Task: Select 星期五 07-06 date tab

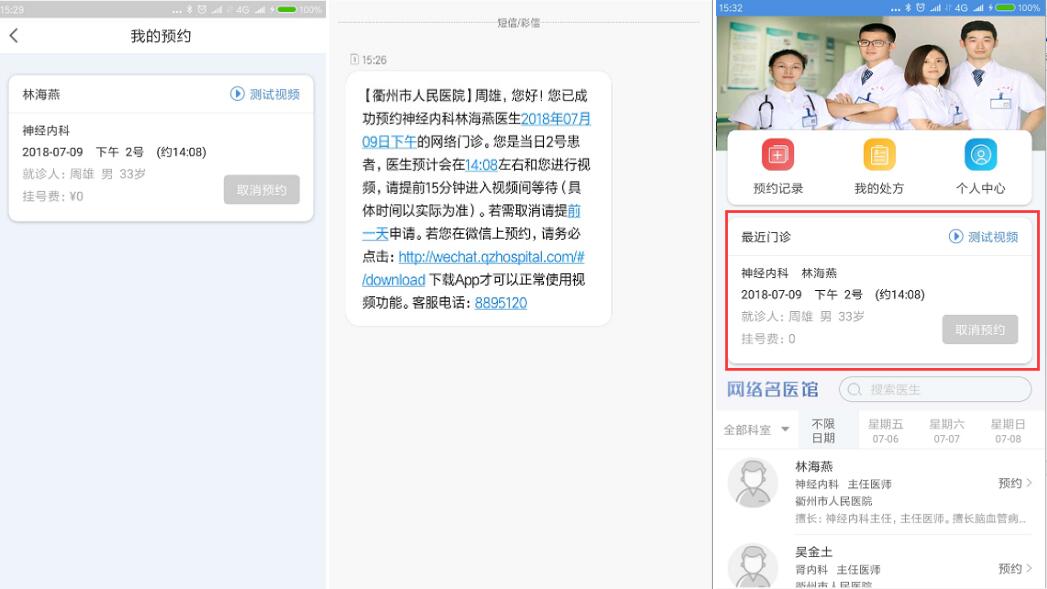Action: click(885, 431)
